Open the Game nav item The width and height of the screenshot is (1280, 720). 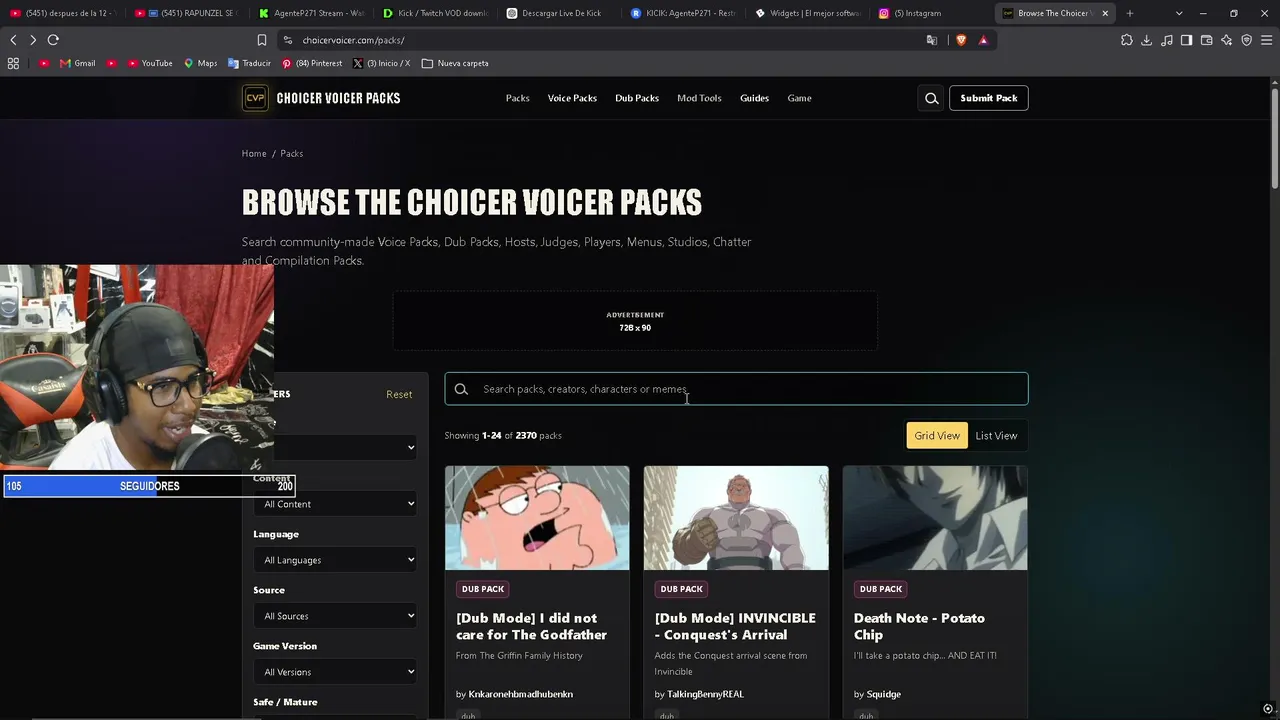click(799, 98)
